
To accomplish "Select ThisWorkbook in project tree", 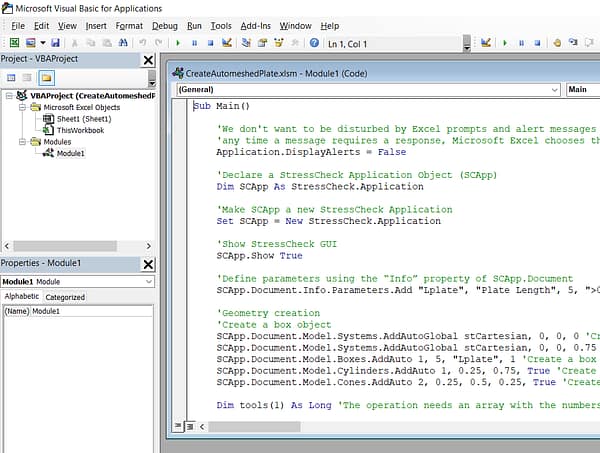I will (x=80, y=130).
